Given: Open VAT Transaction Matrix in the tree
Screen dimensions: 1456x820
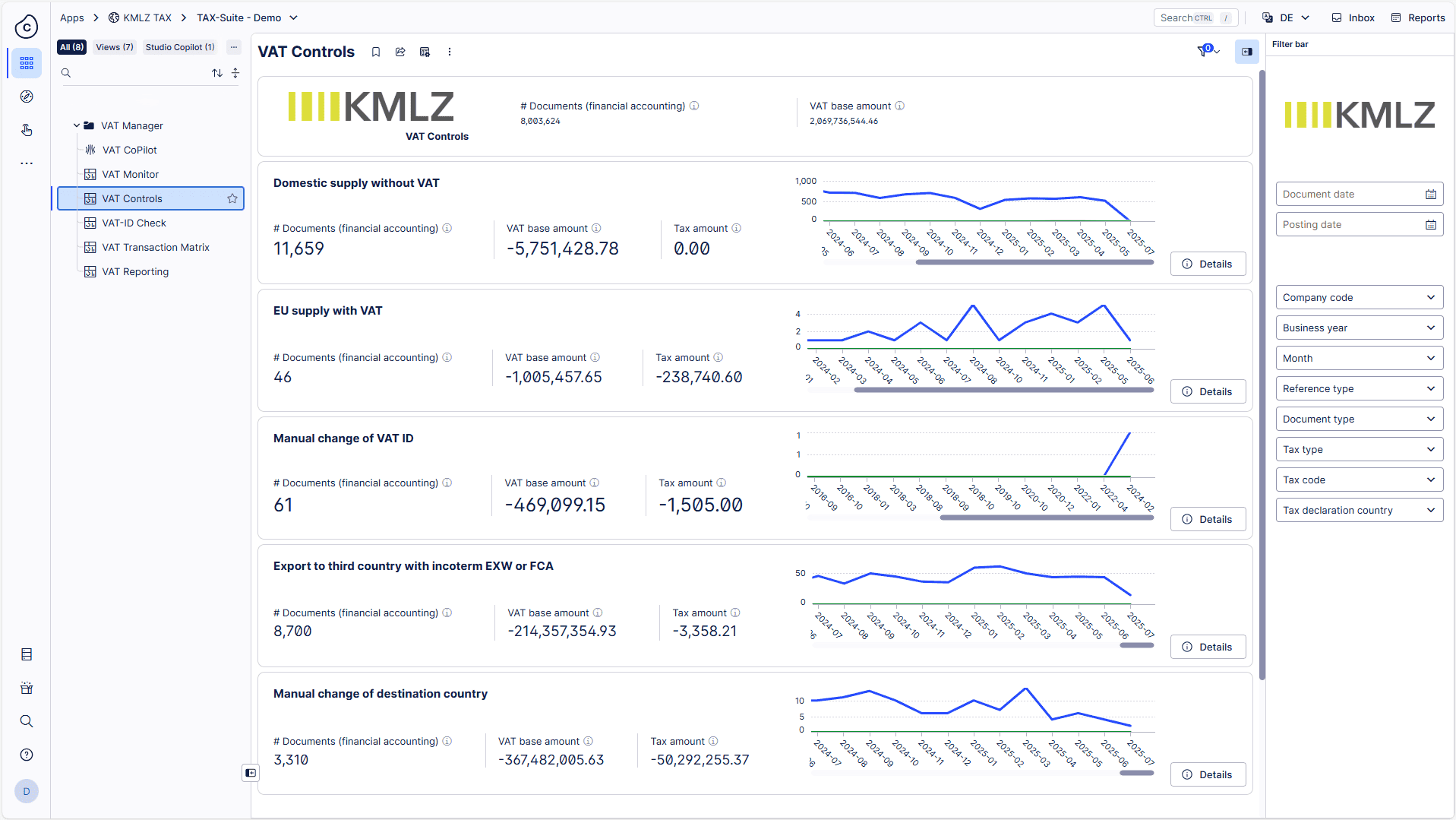Looking at the screenshot, I should [x=156, y=247].
